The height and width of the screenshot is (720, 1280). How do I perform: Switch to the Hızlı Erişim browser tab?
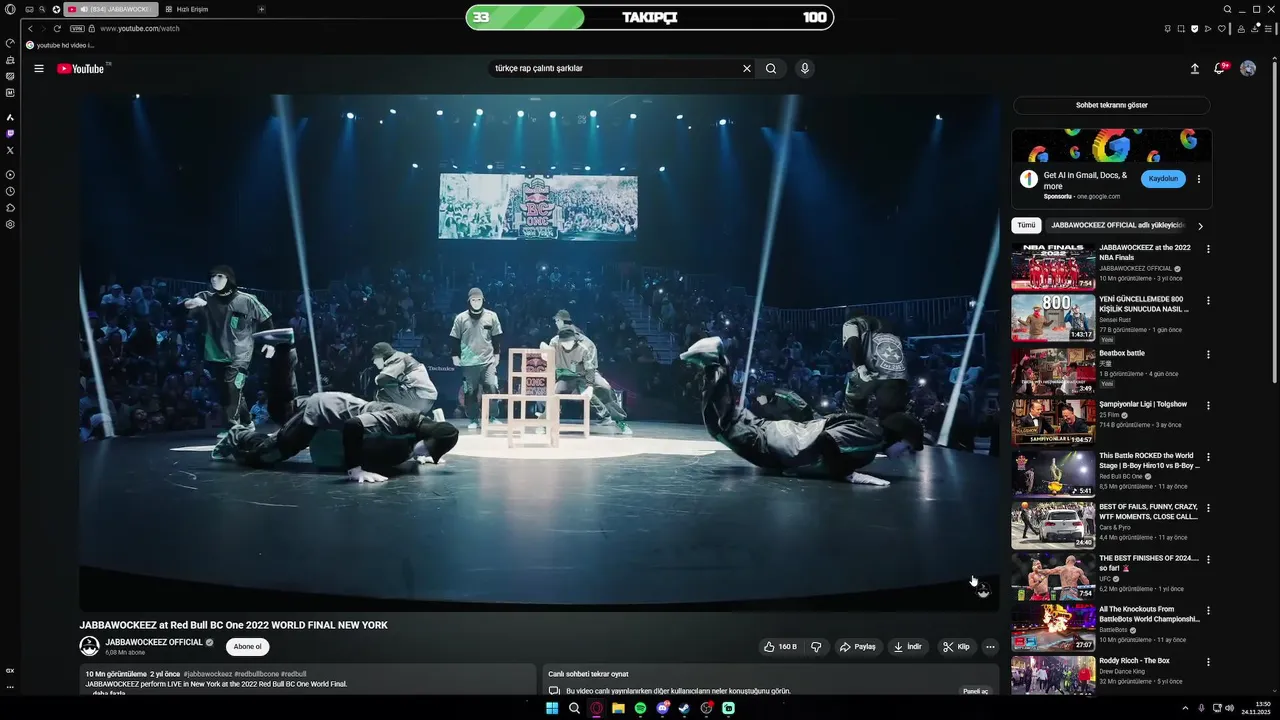click(x=188, y=9)
